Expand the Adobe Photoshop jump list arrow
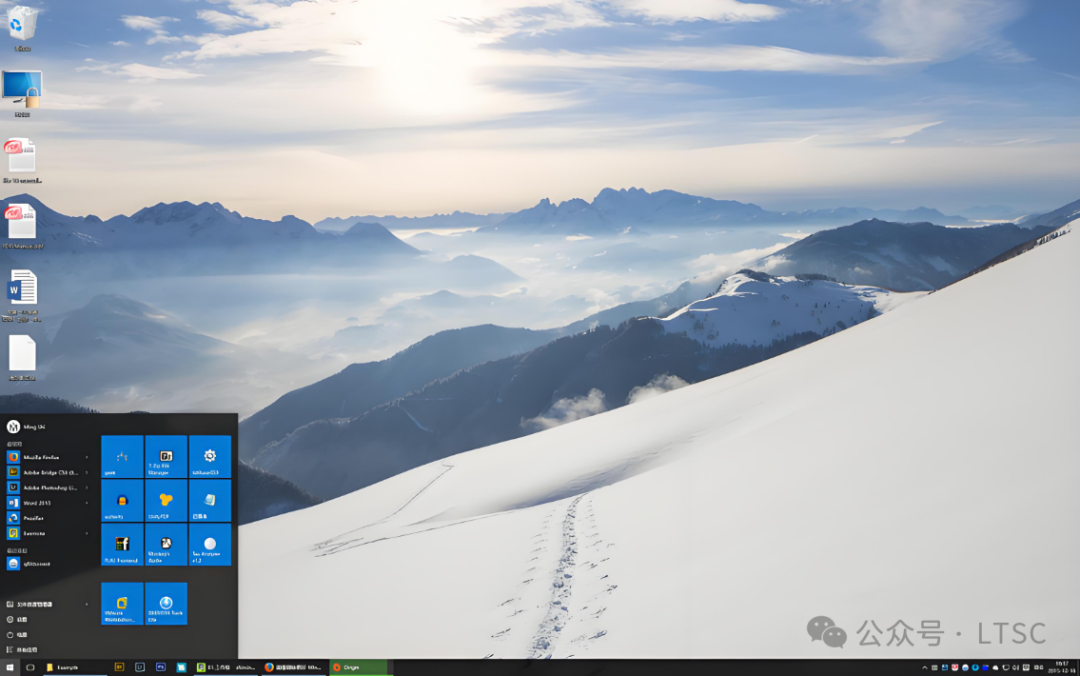This screenshot has height=676, width=1080. 87,487
